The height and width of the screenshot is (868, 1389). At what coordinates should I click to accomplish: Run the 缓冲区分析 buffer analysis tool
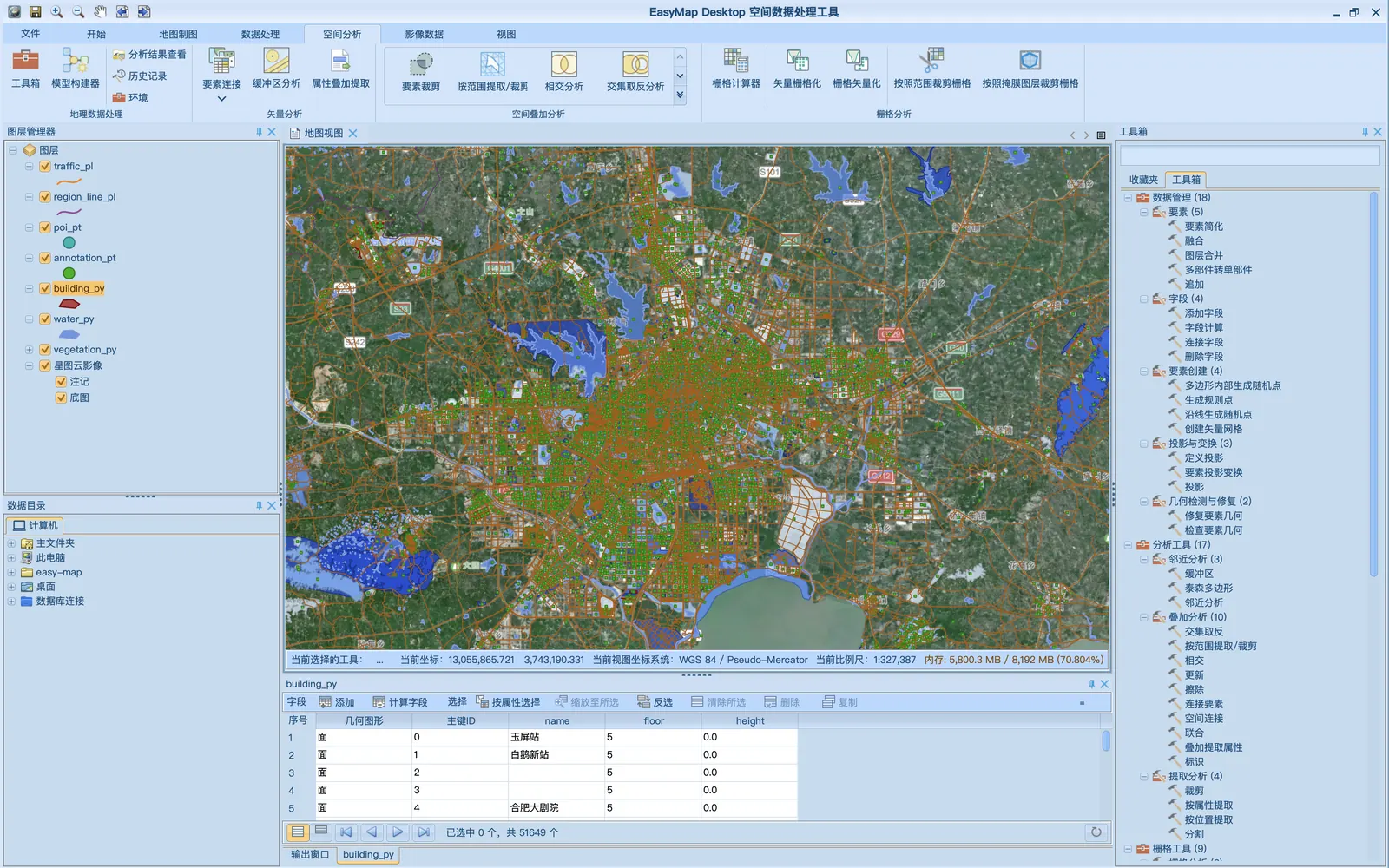[x=276, y=69]
